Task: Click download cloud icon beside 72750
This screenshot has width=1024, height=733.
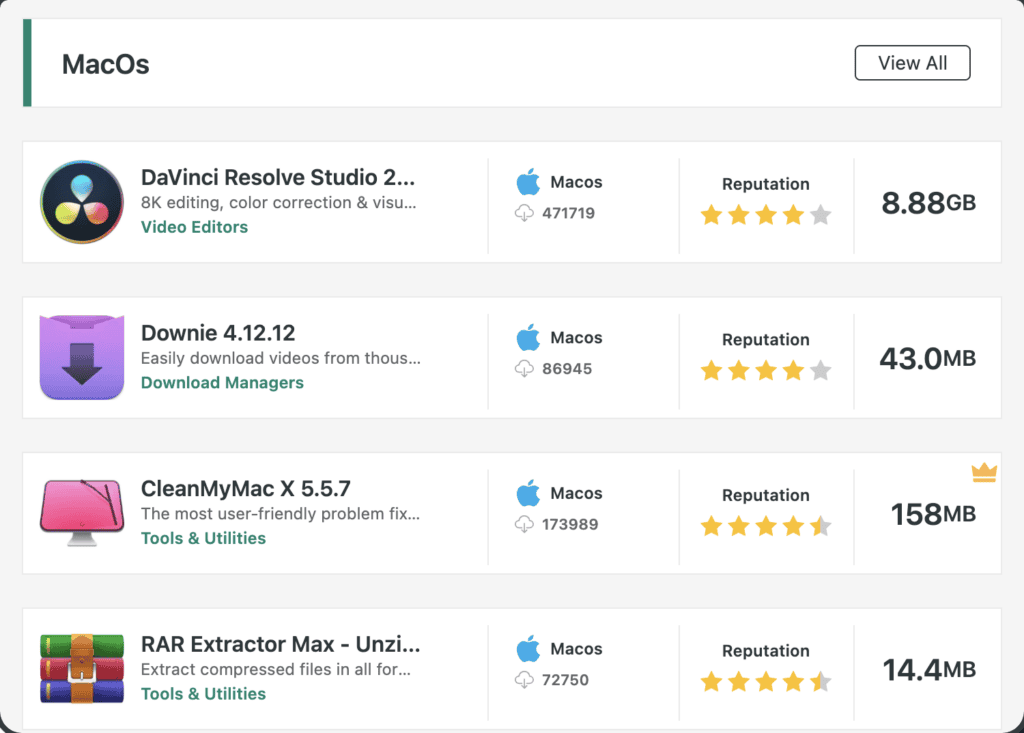Action: pos(524,679)
